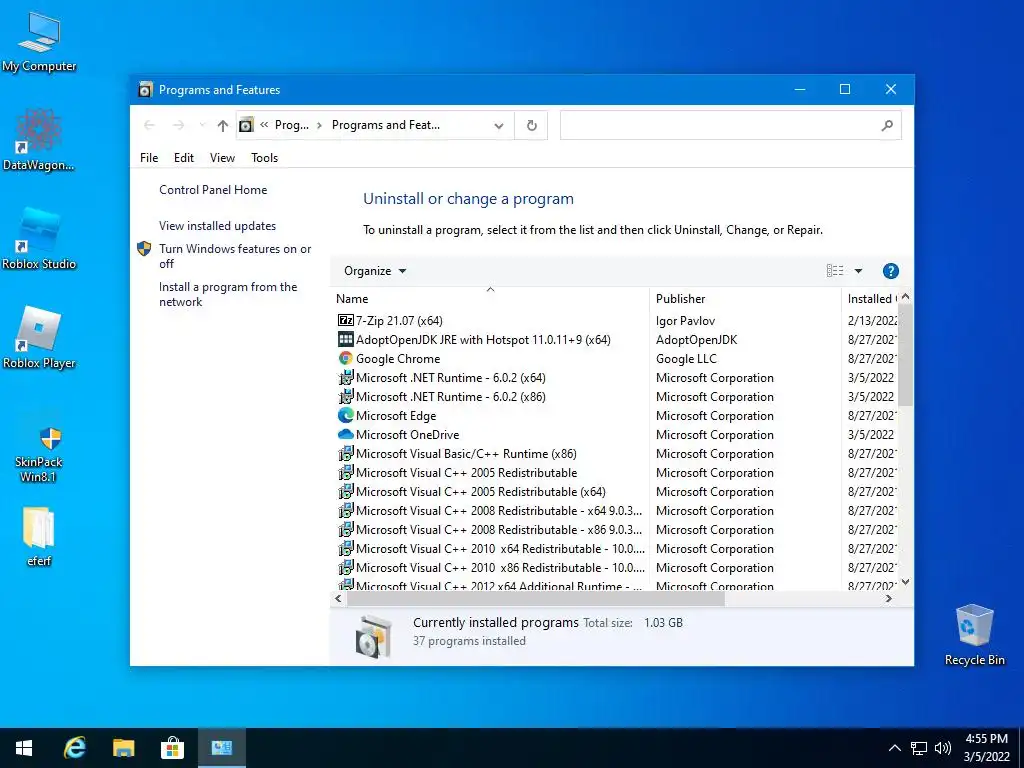Click the volume speaker tray icon
The height and width of the screenshot is (768, 1024).
(x=942, y=748)
